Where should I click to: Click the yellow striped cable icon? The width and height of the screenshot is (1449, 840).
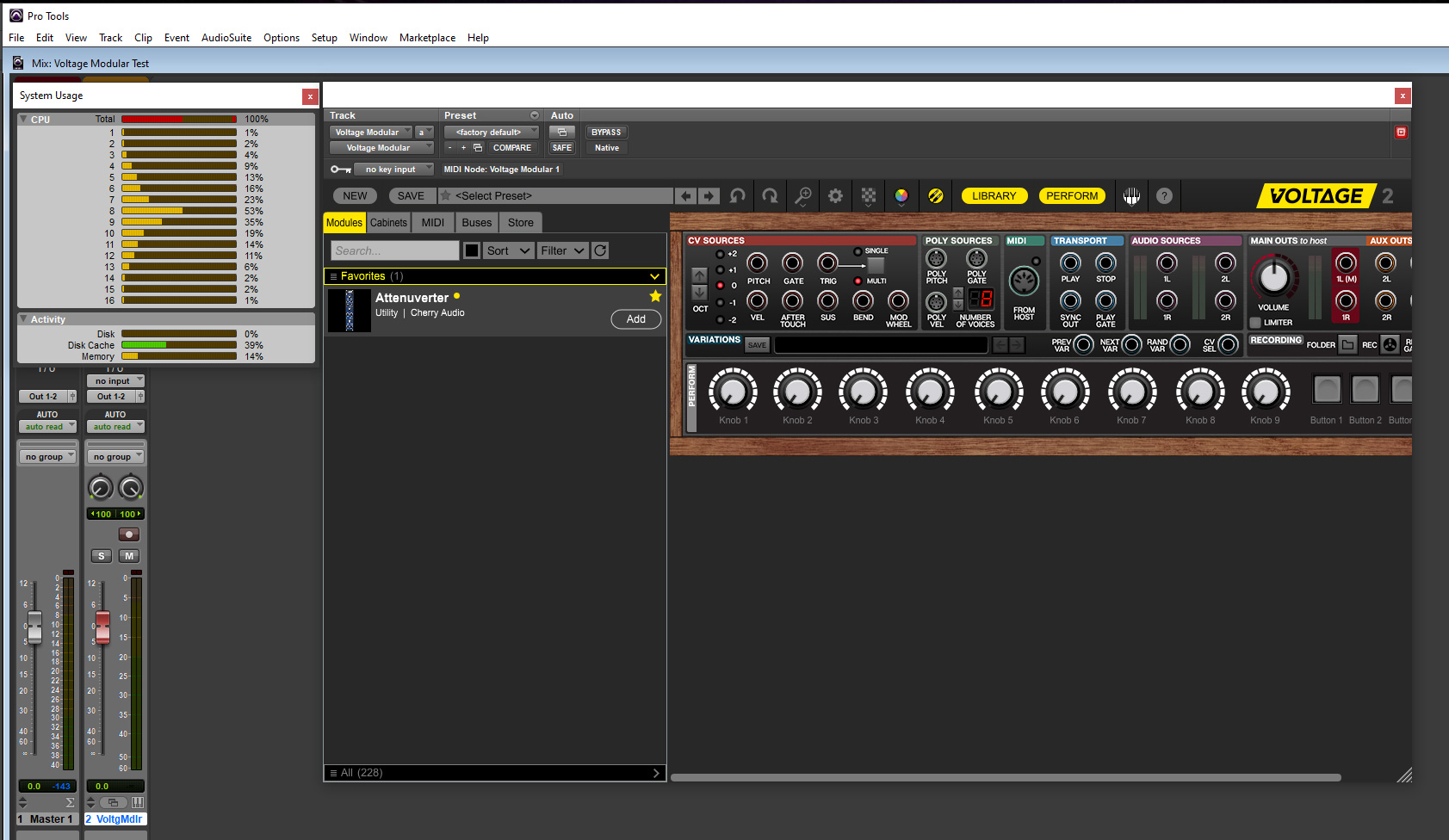point(936,196)
